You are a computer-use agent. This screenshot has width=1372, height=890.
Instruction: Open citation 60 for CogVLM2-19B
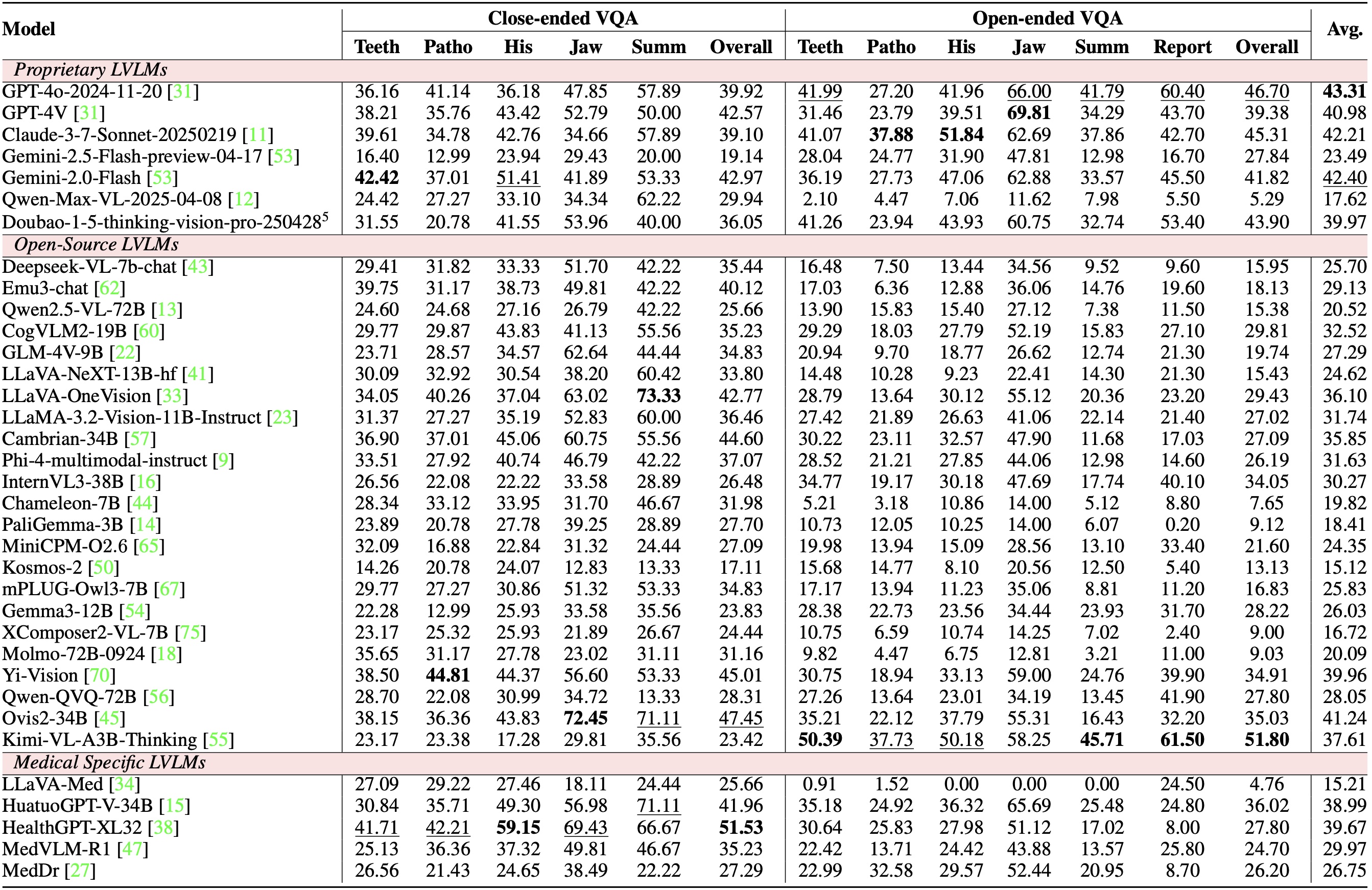coord(149,332)
